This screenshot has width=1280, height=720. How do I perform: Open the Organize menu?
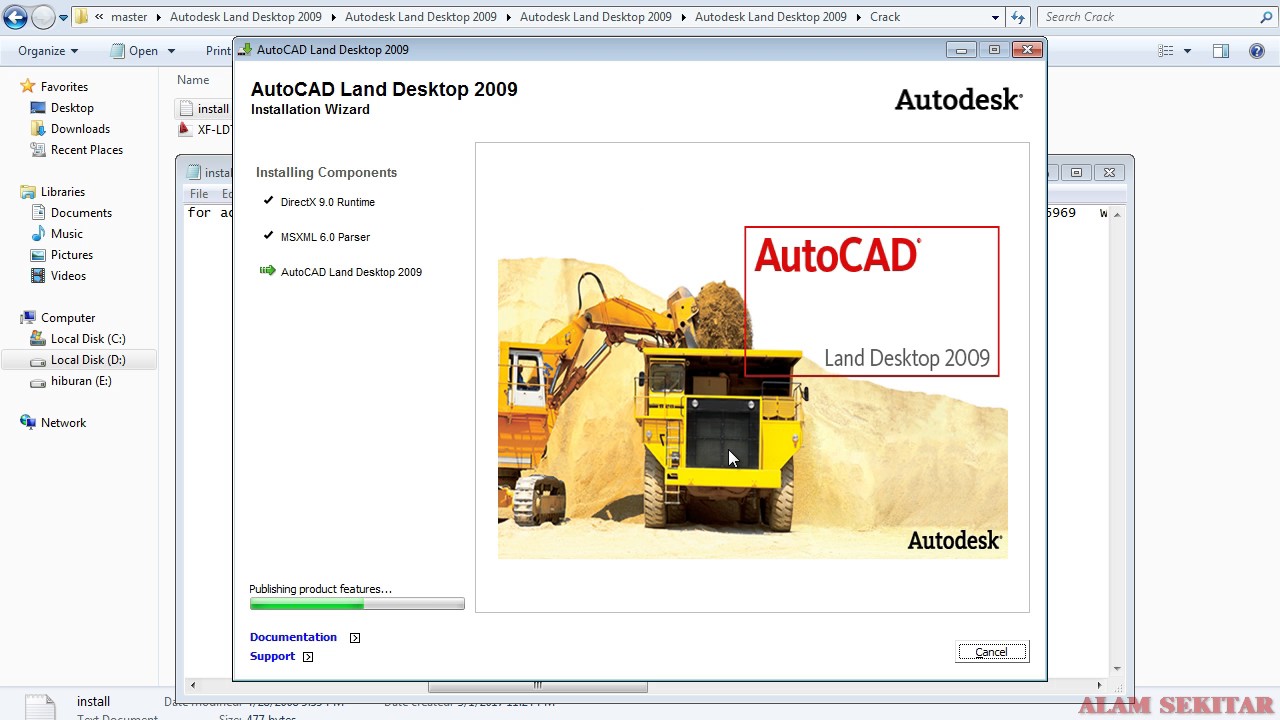pos(47,51)
